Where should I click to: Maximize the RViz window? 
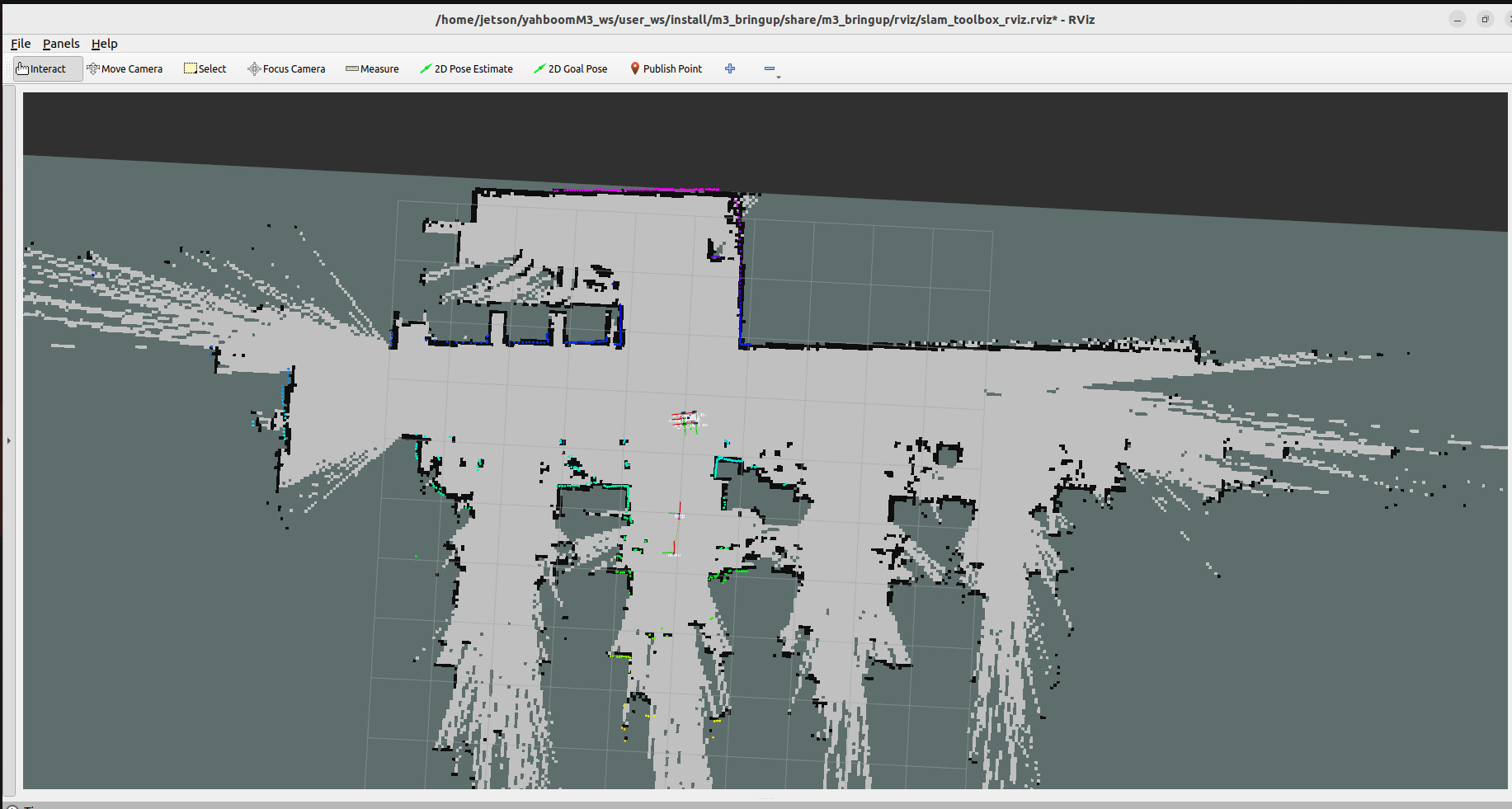click(x=1485, y=19)
